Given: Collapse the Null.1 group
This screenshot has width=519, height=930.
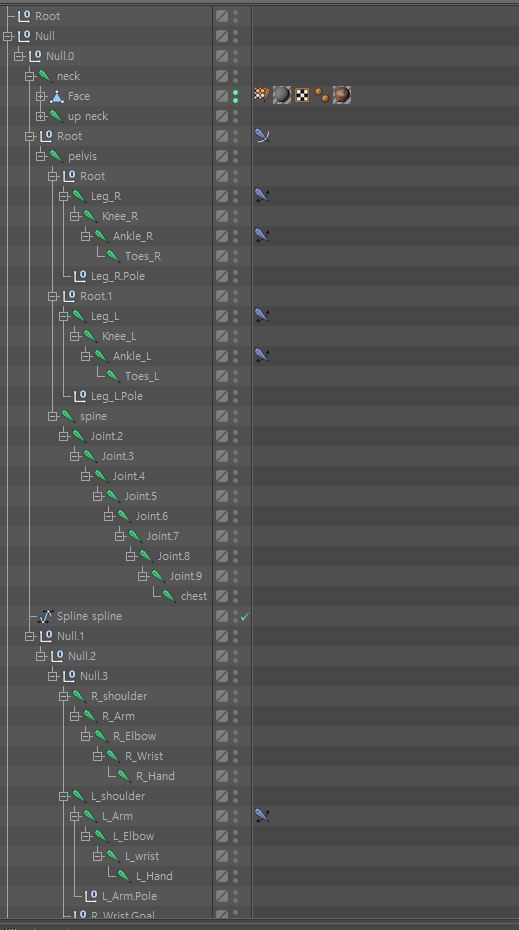Looking at the screenshot, I should [30, 636].
